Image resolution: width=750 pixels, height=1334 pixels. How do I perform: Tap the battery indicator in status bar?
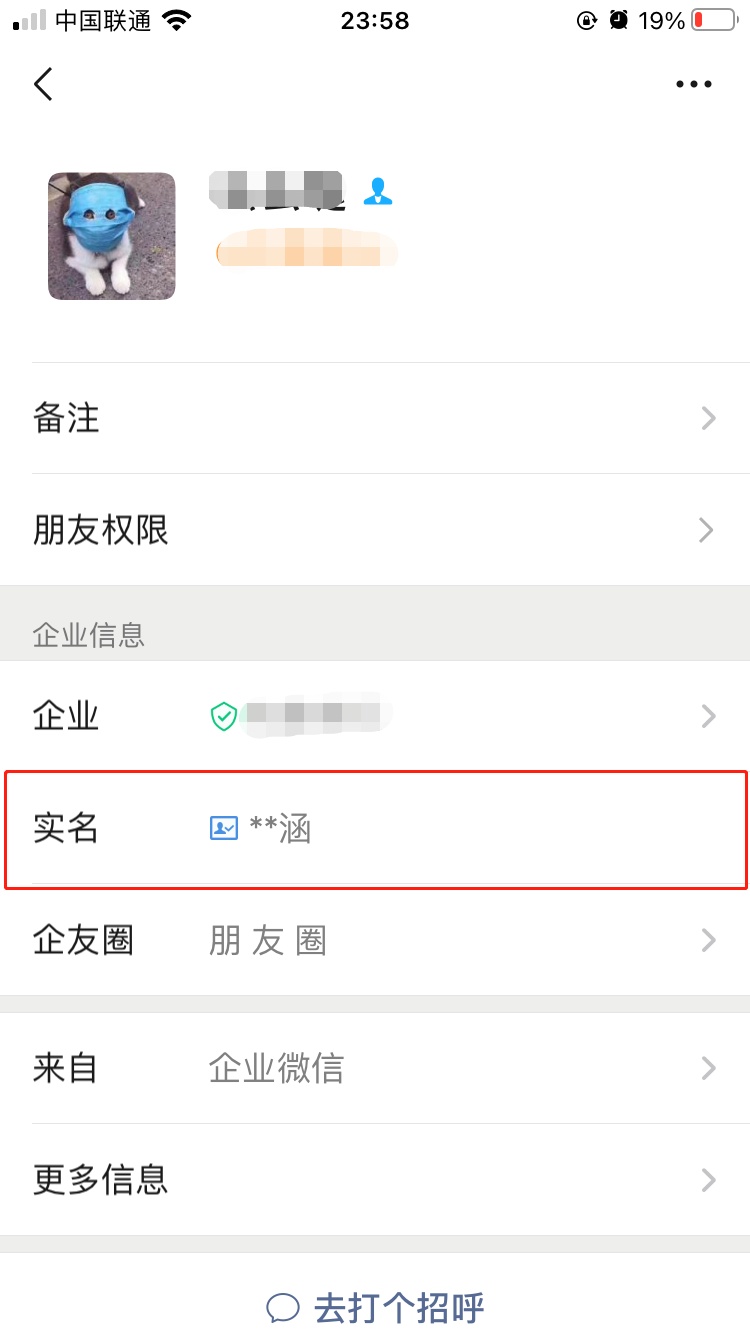pyautogui.click(x=713, y=20)
